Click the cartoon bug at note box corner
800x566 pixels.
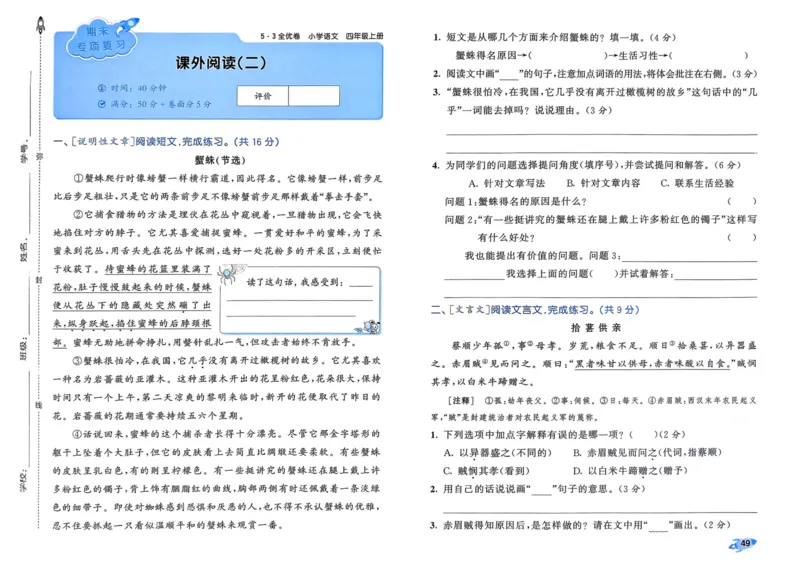click(x=369, y=327)
